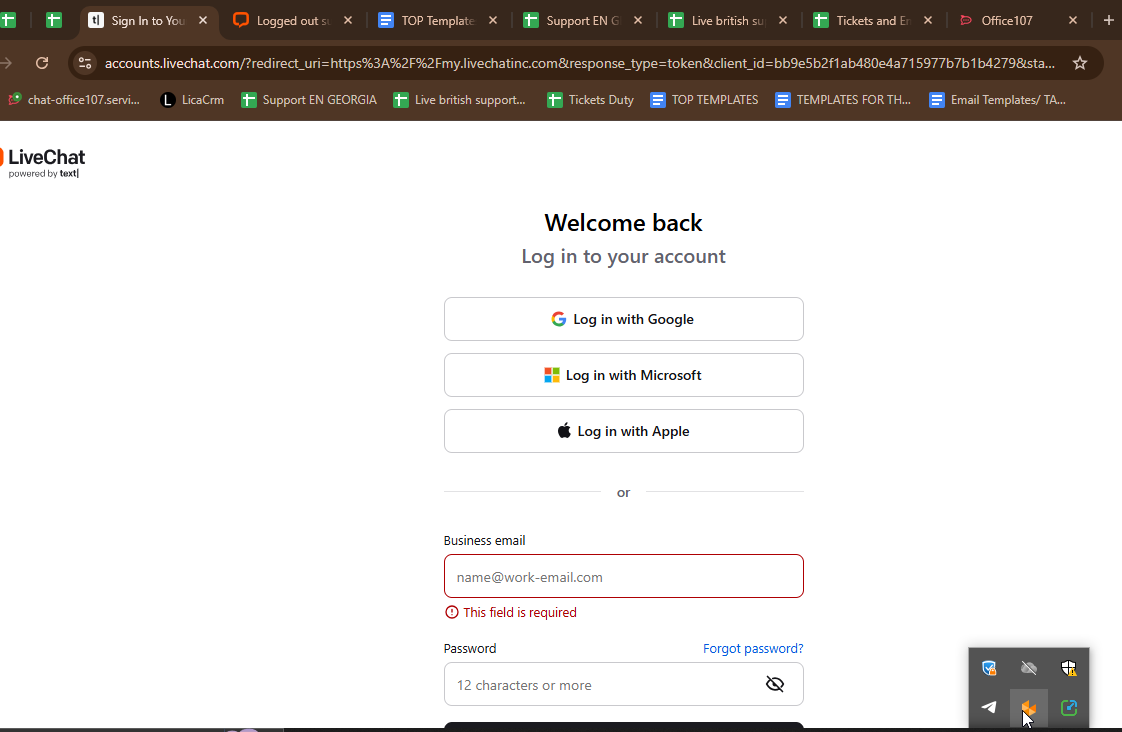This screenshot has height=732, width=1122.
Task: Open Email Templates/ TA... bookmark
Action: click(997, 99)
